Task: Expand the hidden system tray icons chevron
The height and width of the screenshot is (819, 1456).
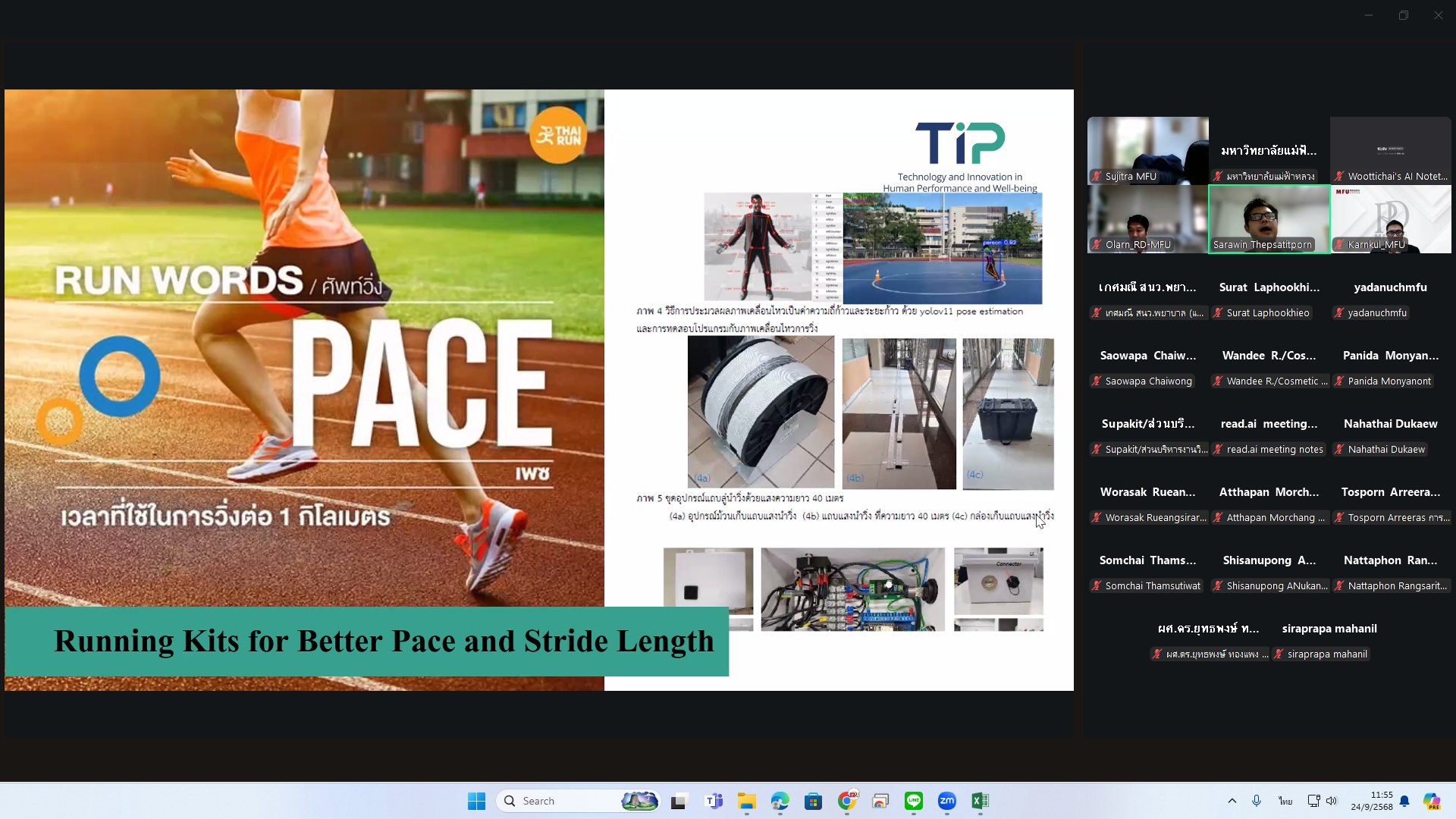Action: [x=1232, y=801]
